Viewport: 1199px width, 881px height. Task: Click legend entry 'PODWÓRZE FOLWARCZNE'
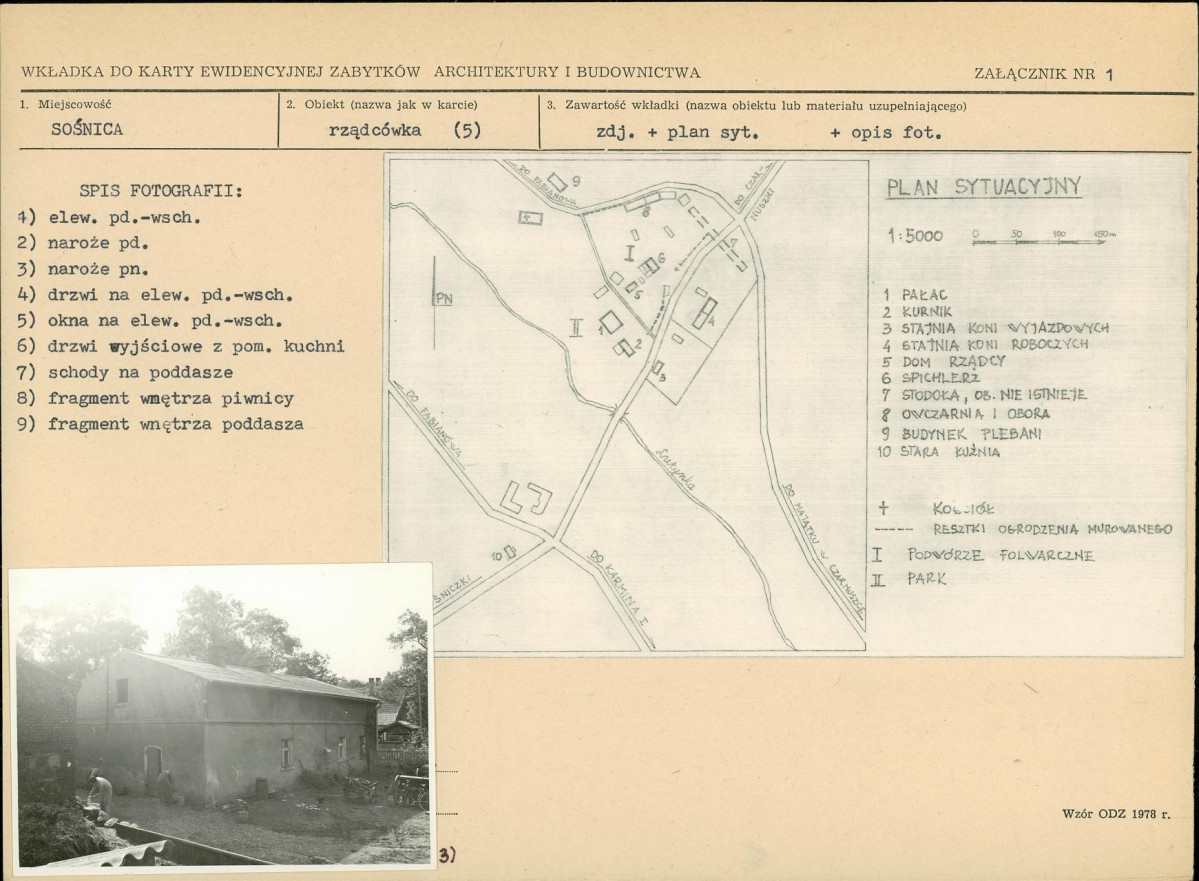pos(1000,555)
